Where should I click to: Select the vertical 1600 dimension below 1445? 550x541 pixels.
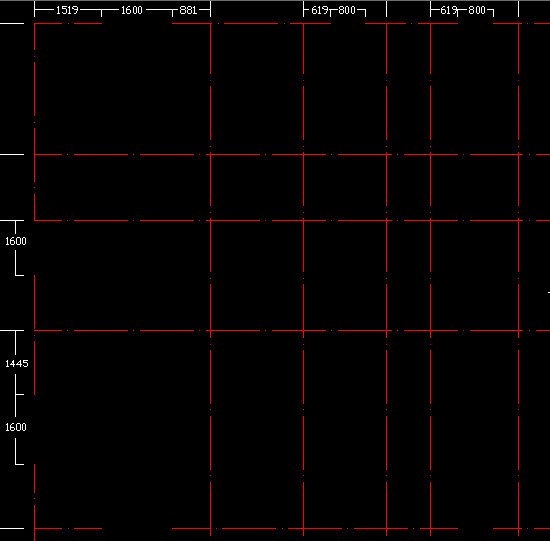click(16, 427)
